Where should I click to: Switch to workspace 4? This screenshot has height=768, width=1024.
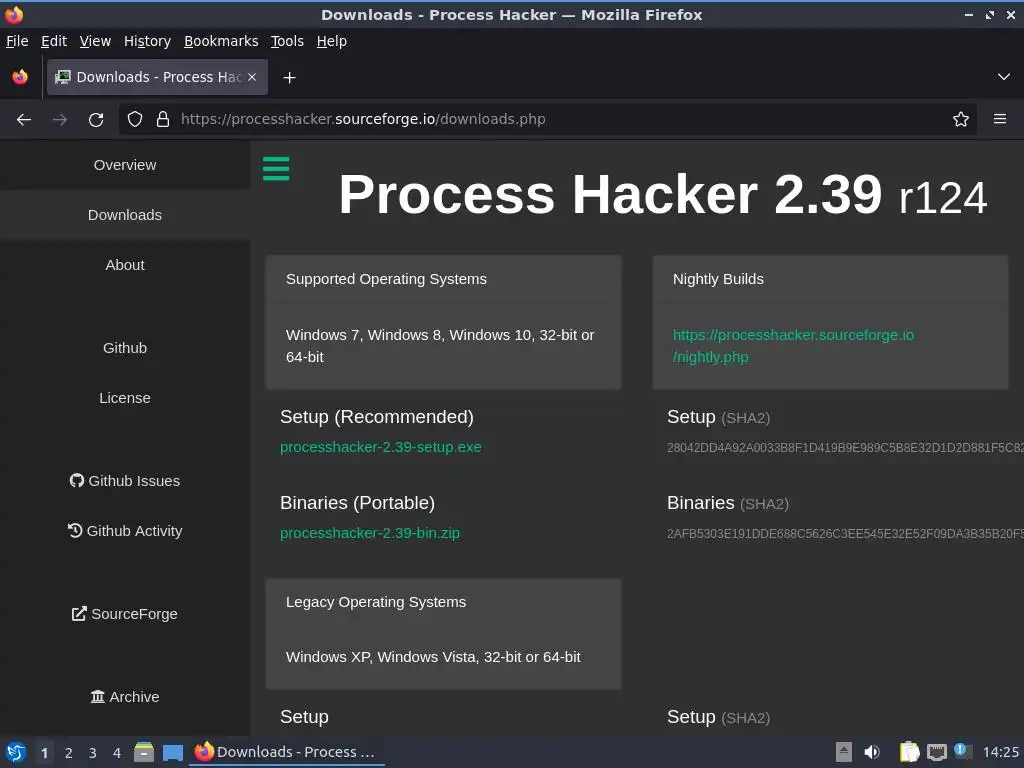pyautogui.click(x=117, y=753)
